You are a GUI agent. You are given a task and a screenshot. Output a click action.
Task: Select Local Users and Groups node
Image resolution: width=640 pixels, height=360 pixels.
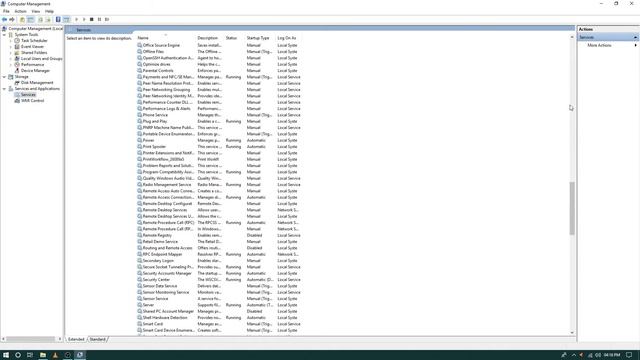point(42,59)
